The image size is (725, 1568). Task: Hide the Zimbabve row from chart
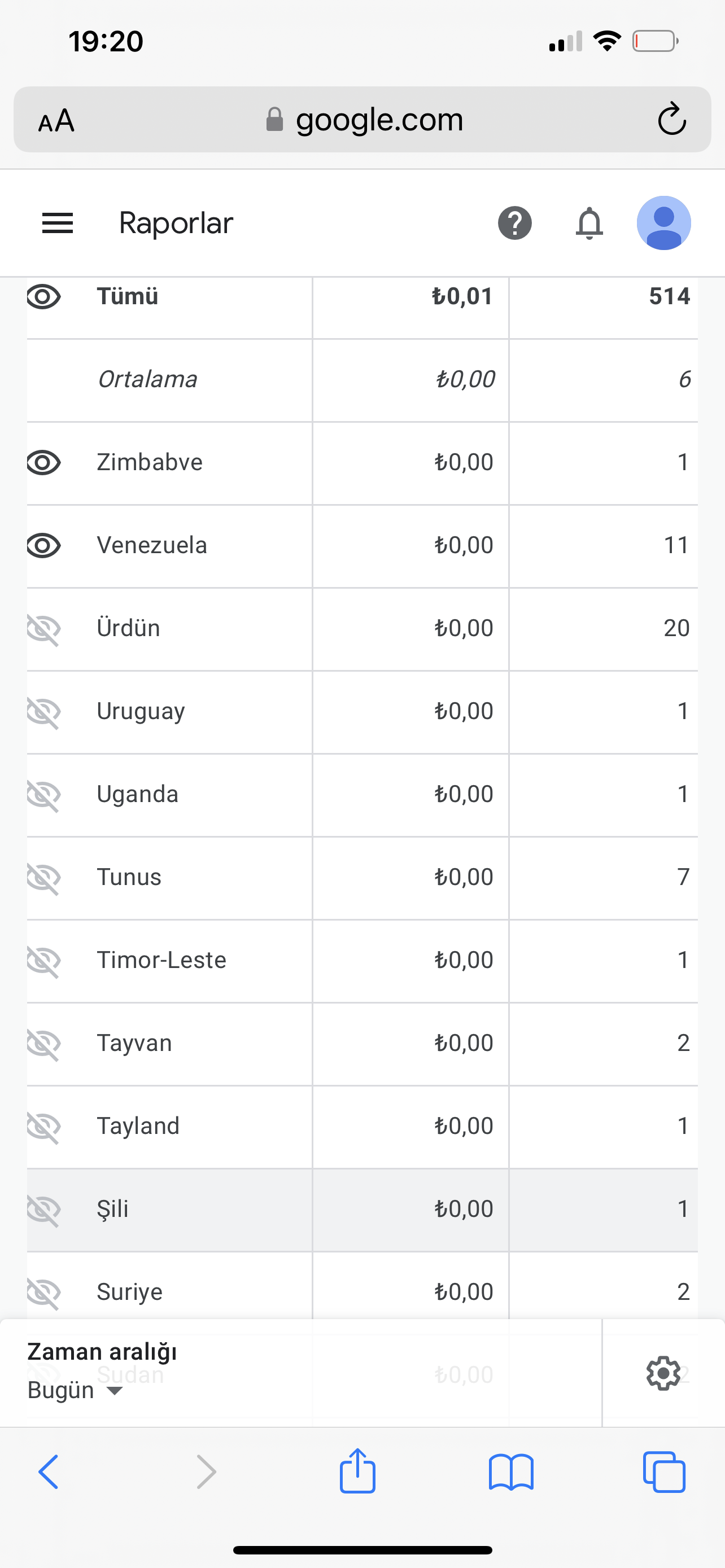[44, 463]
